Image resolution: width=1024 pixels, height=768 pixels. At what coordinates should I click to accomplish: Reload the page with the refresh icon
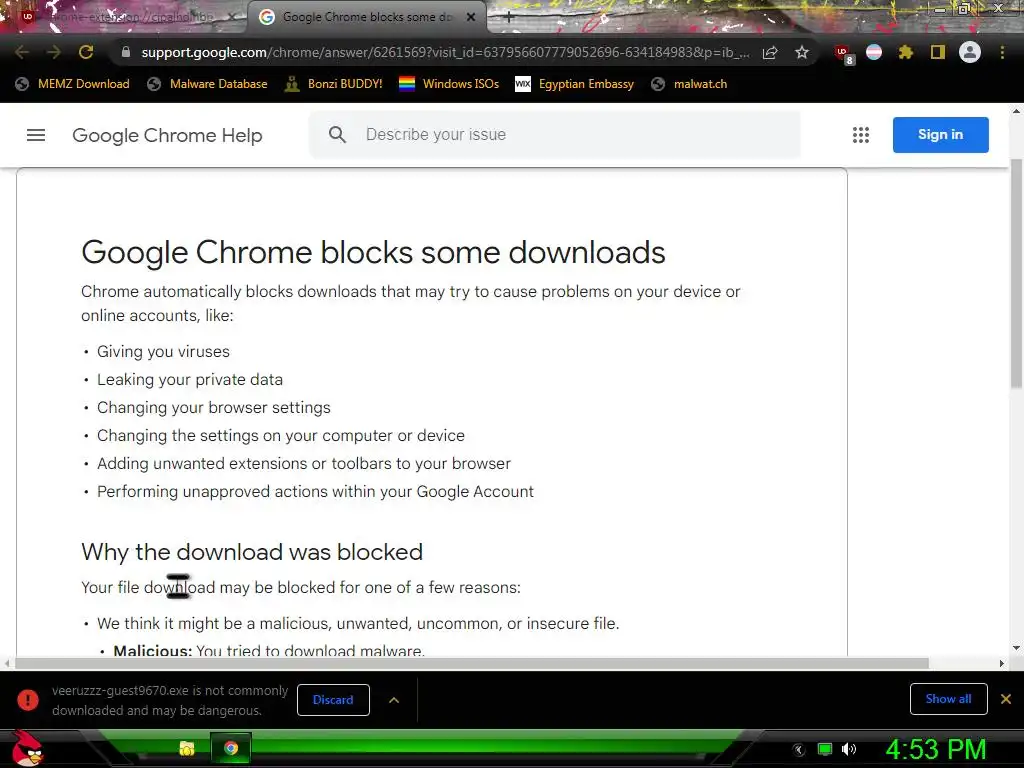pos(86,52)
